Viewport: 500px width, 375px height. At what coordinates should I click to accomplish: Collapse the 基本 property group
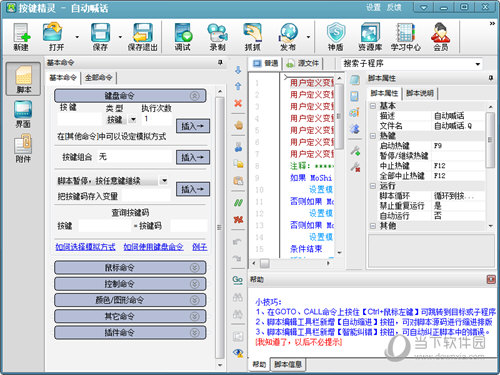point(373,106)
